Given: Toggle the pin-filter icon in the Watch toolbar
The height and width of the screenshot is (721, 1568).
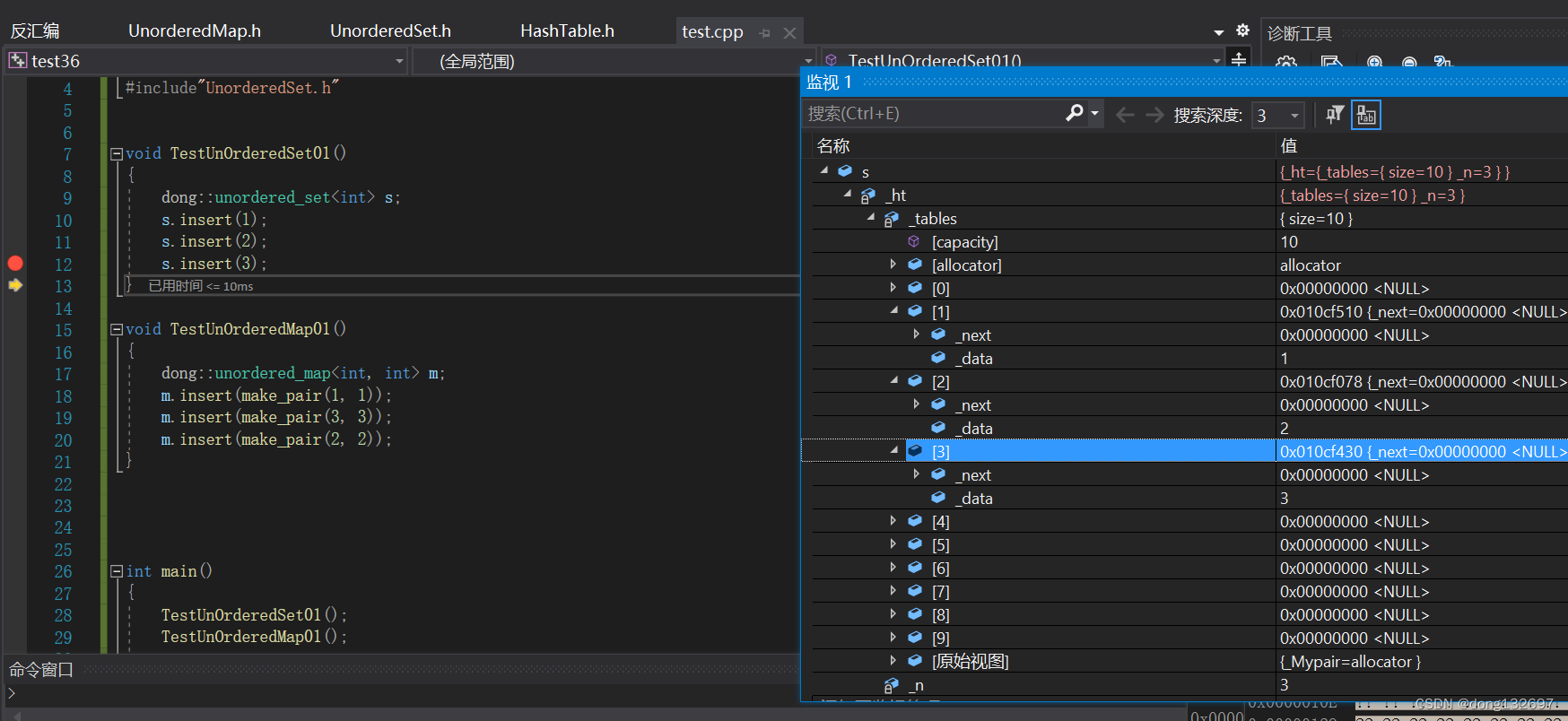Looking at the screenshot, I should pos(1335,115).
